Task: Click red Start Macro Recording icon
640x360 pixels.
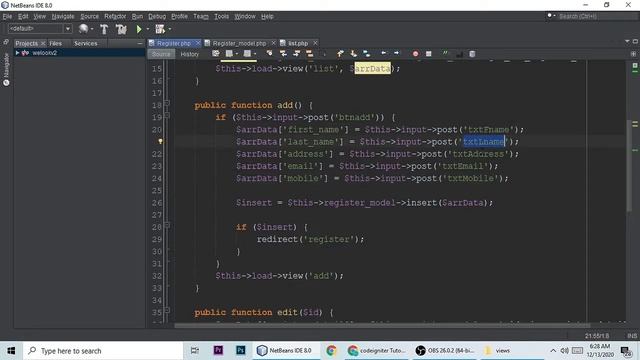Action: (416, 53)
